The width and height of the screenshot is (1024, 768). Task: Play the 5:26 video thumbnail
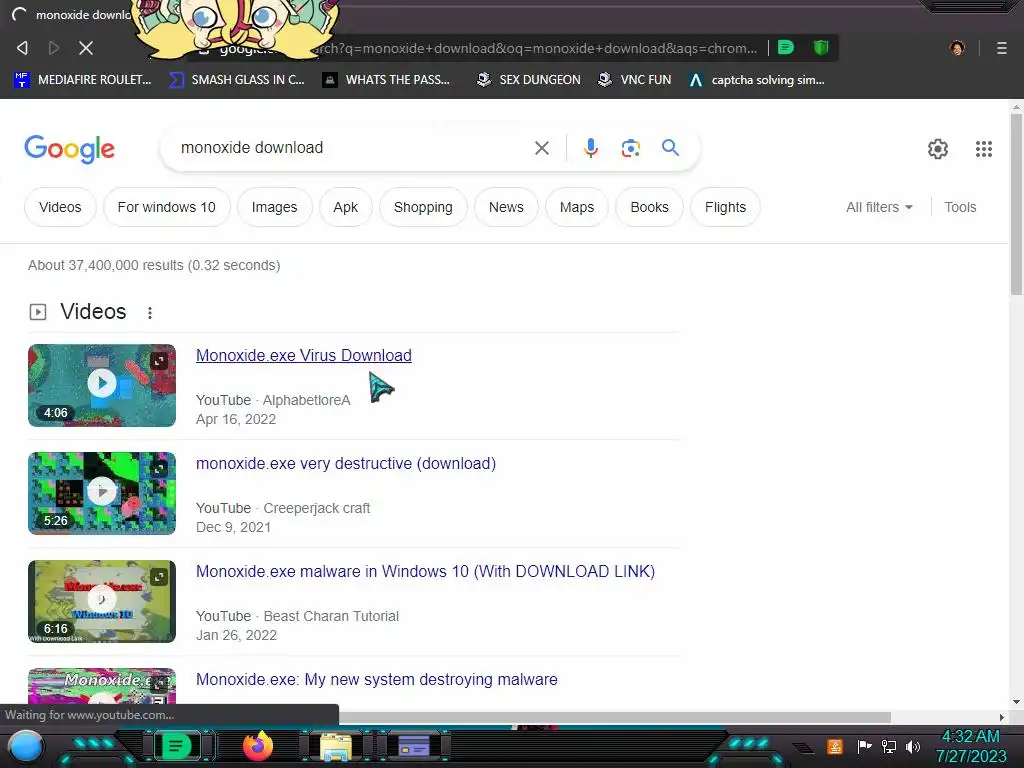(x=102, y=492)
